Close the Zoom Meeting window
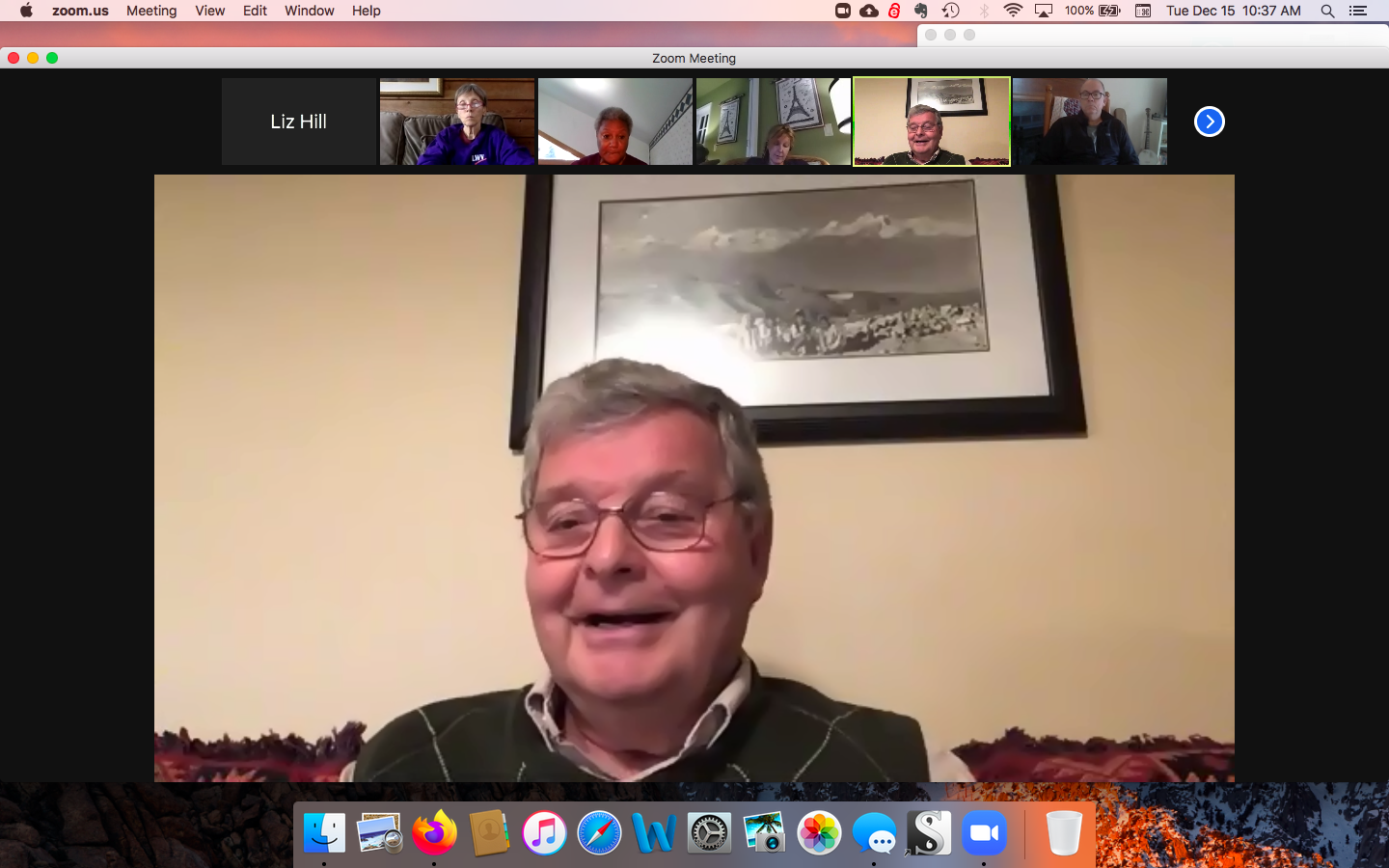Viewport: 1389px width, 868px height. pyautogui.click(x=14, y=58)
